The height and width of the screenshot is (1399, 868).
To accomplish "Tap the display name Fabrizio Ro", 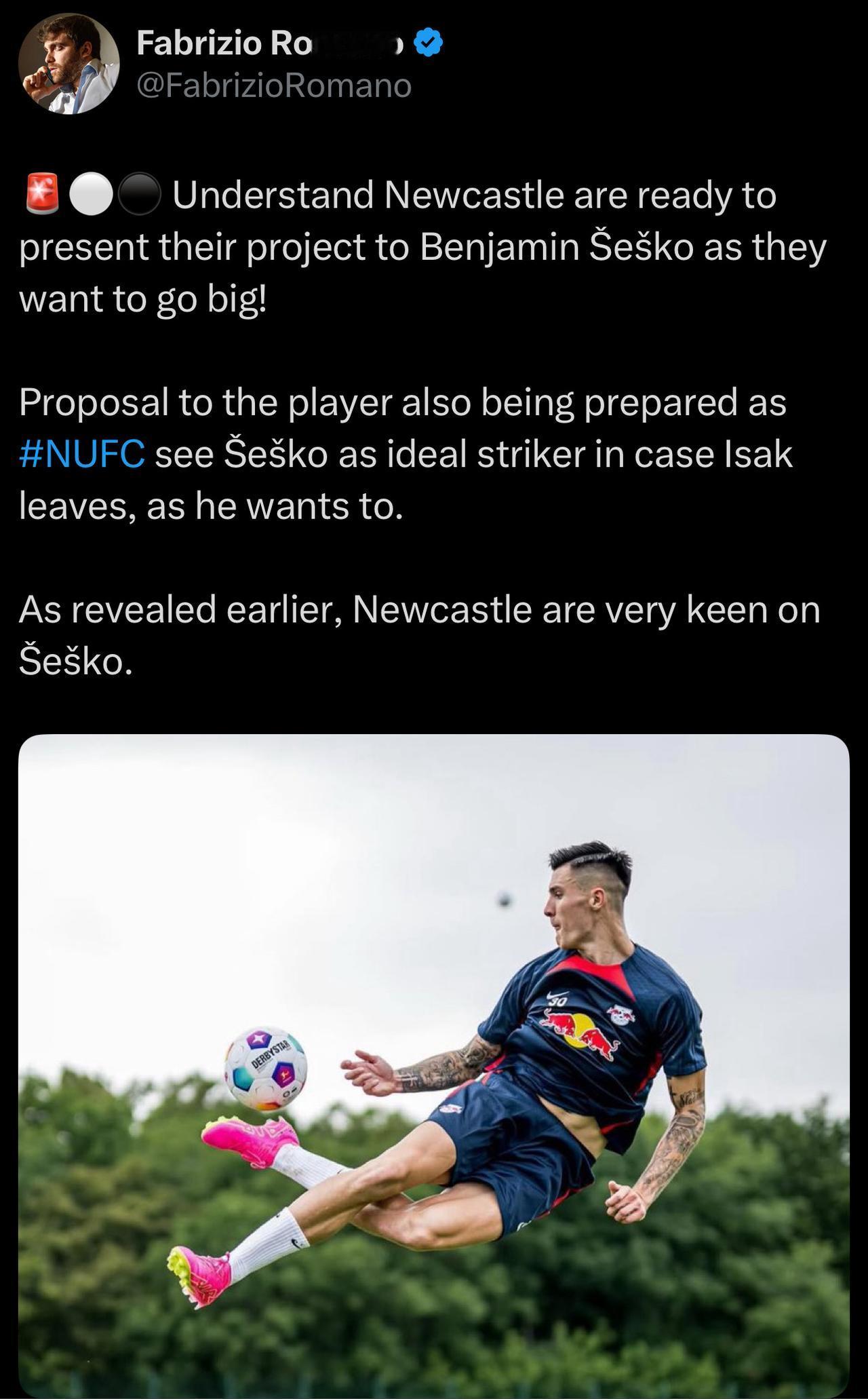I will (224, 44).
